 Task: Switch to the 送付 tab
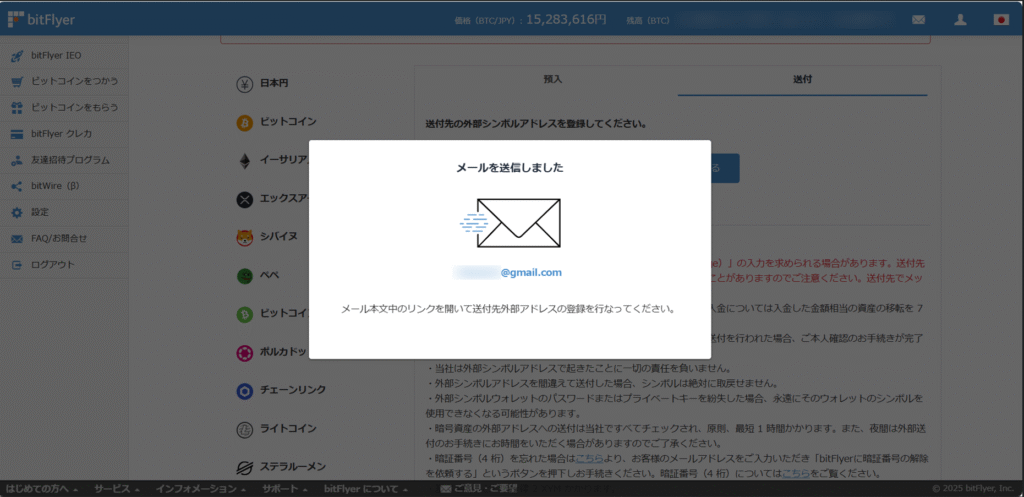pyautogui.click(x=803, y=80)
